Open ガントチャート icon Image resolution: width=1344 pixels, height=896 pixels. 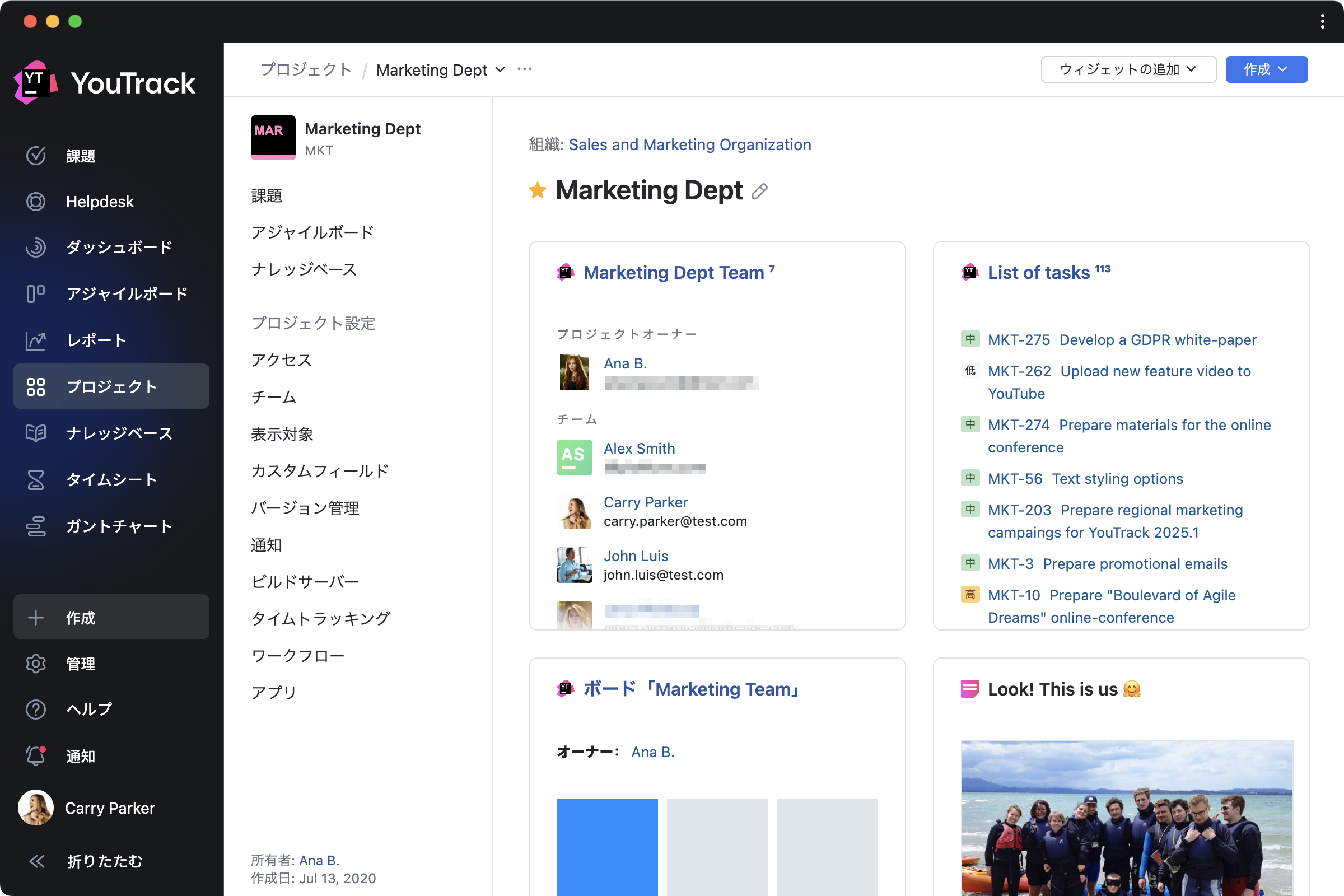tap(35, 526)
